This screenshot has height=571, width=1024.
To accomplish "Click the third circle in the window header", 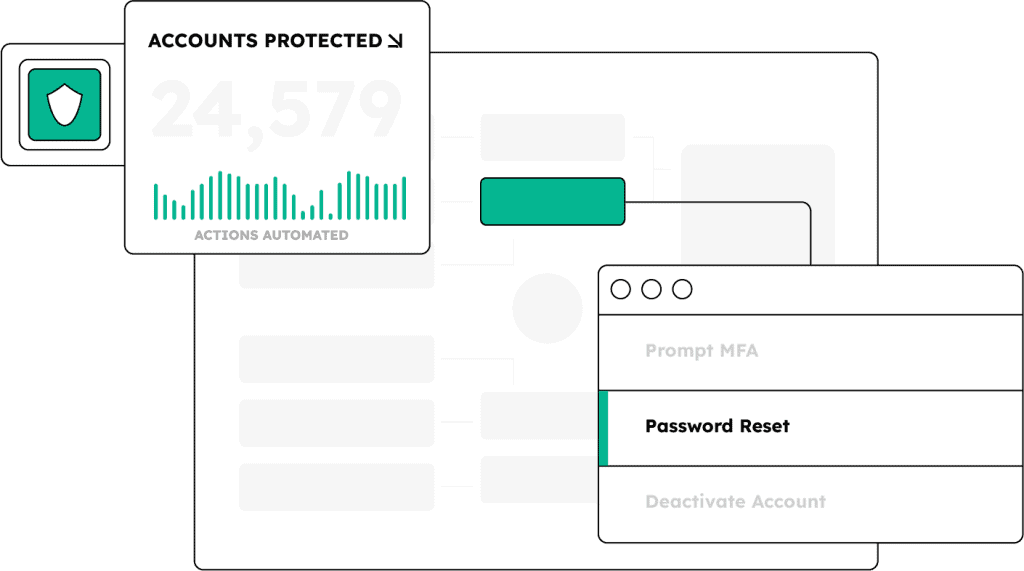I will click(682, 289).
